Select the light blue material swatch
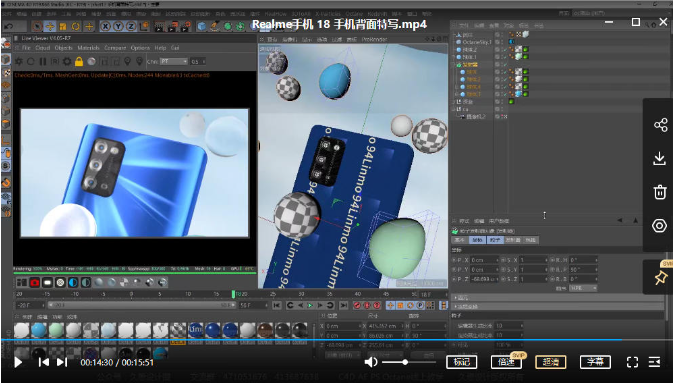The width and height of the screenshot is (673, 383). pos(109,331)
